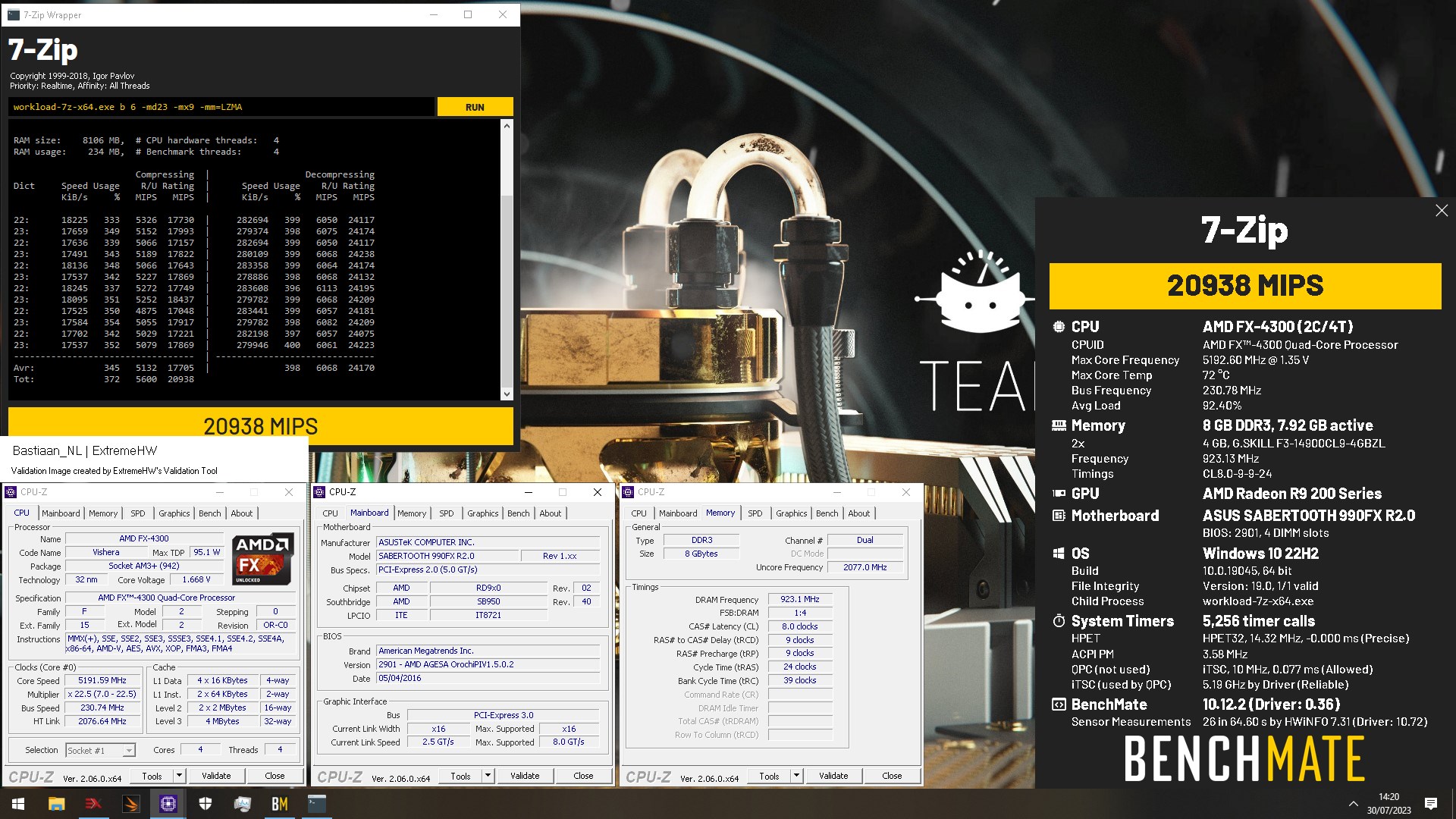The height and width of the screenshot is (819, 1456).
Task: Click Close button in CPU-Z Memory window
Action: (x=892, y=776)
